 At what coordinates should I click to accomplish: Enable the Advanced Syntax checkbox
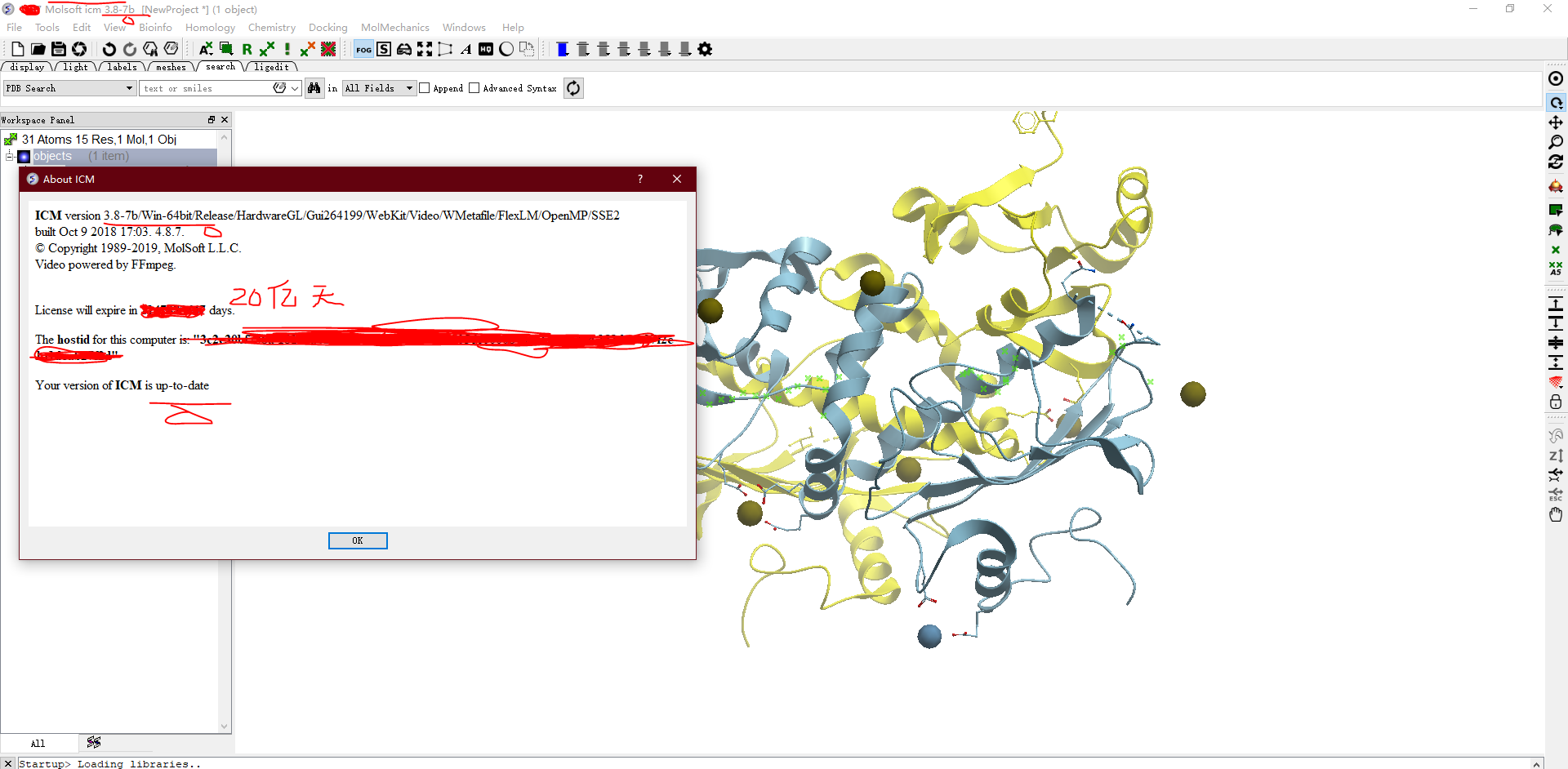(x=474, y=88)
